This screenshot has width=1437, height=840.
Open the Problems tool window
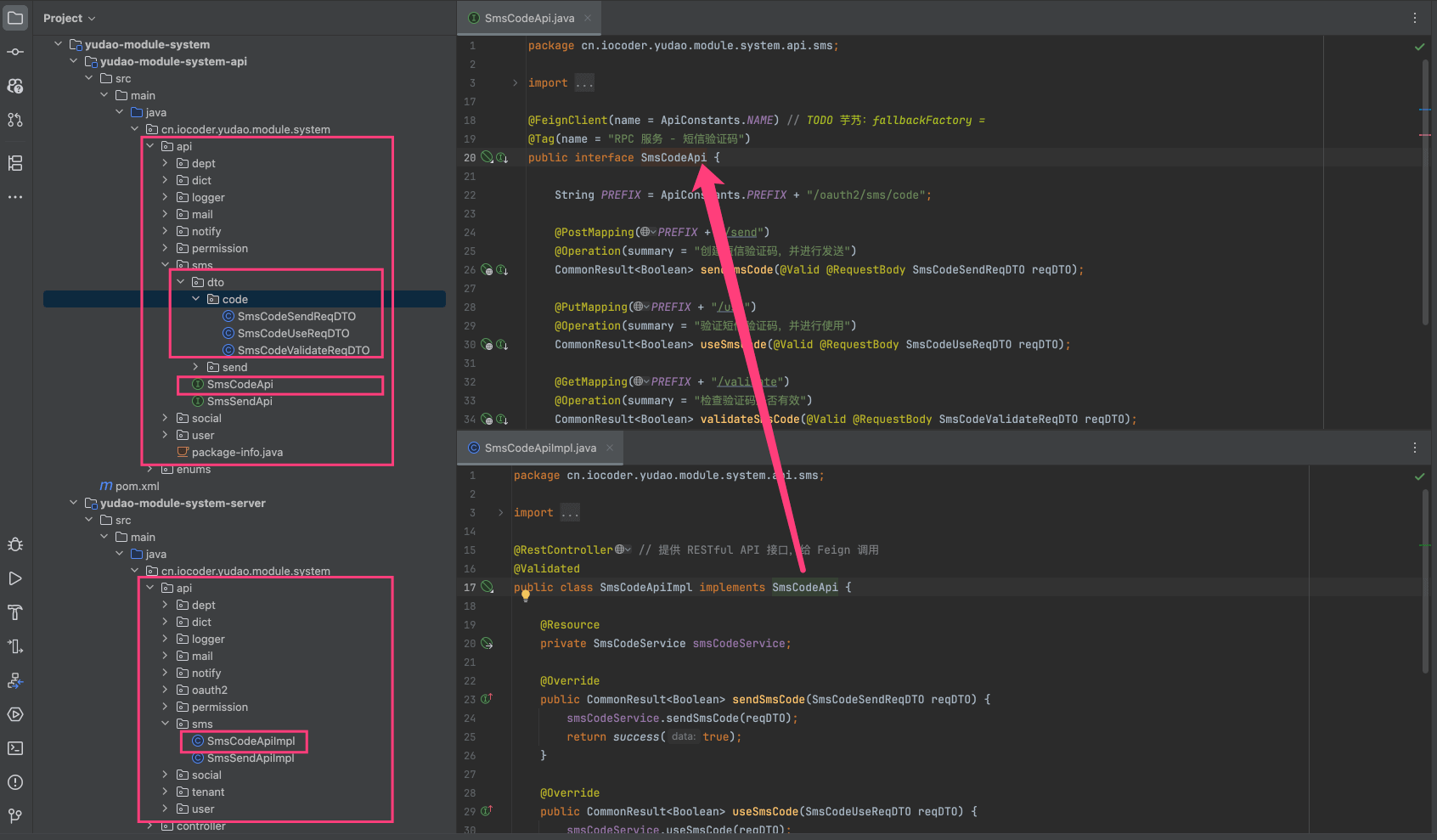coord(15,782)
